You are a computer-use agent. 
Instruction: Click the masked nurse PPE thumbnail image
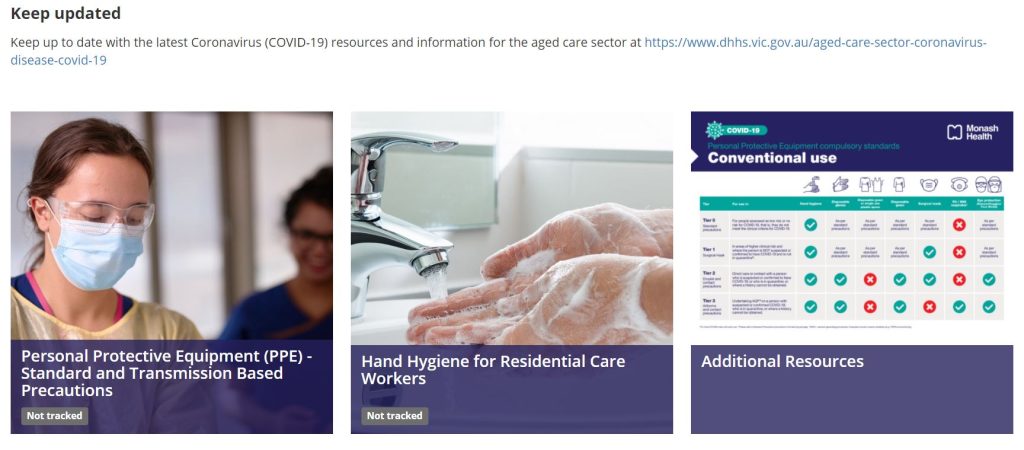[172, 225]
